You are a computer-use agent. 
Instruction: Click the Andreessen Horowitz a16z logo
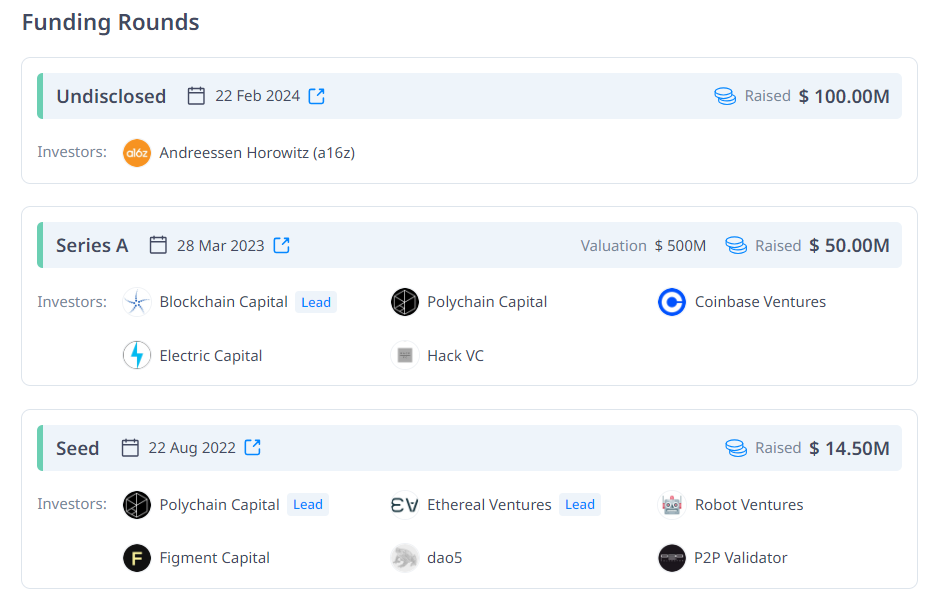pyautogui.click(x=137, y=153)
